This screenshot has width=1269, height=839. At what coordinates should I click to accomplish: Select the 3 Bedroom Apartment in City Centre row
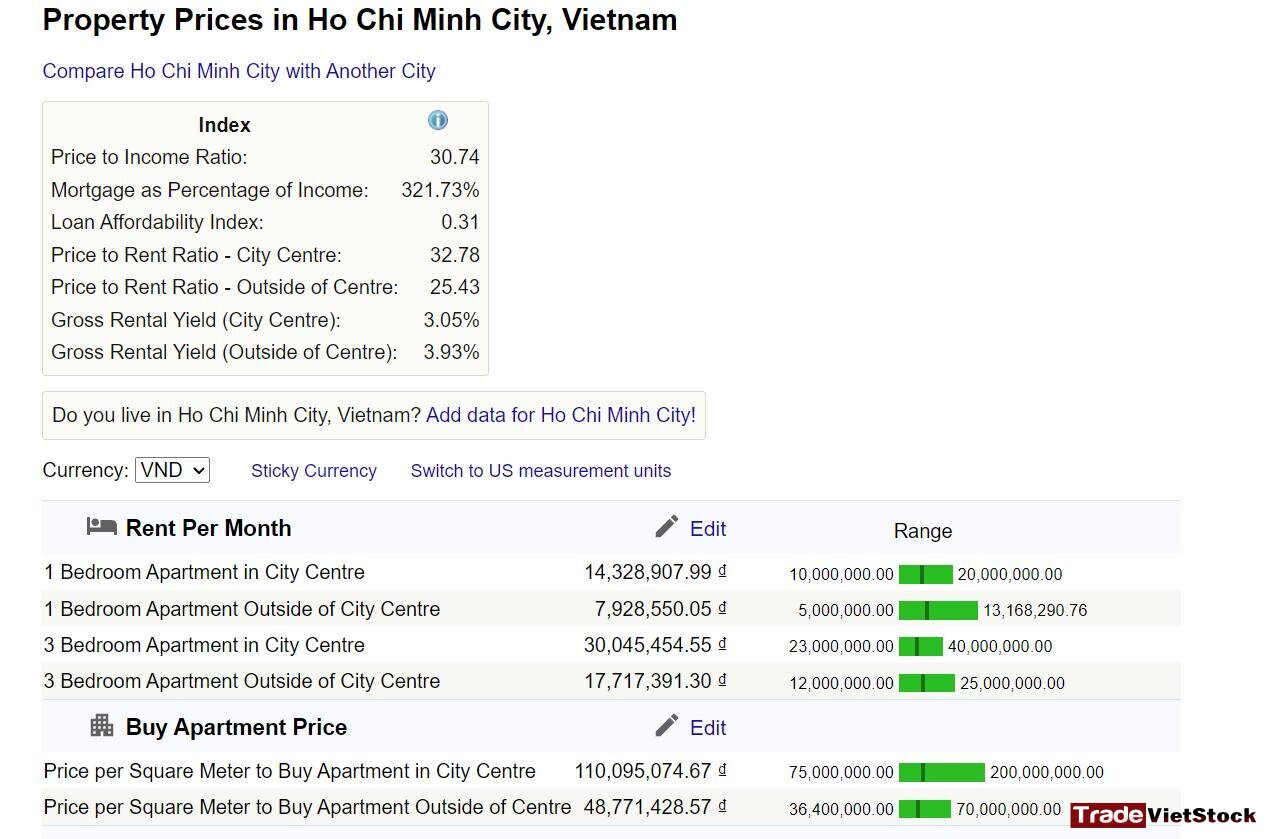[x=611, y=645]
